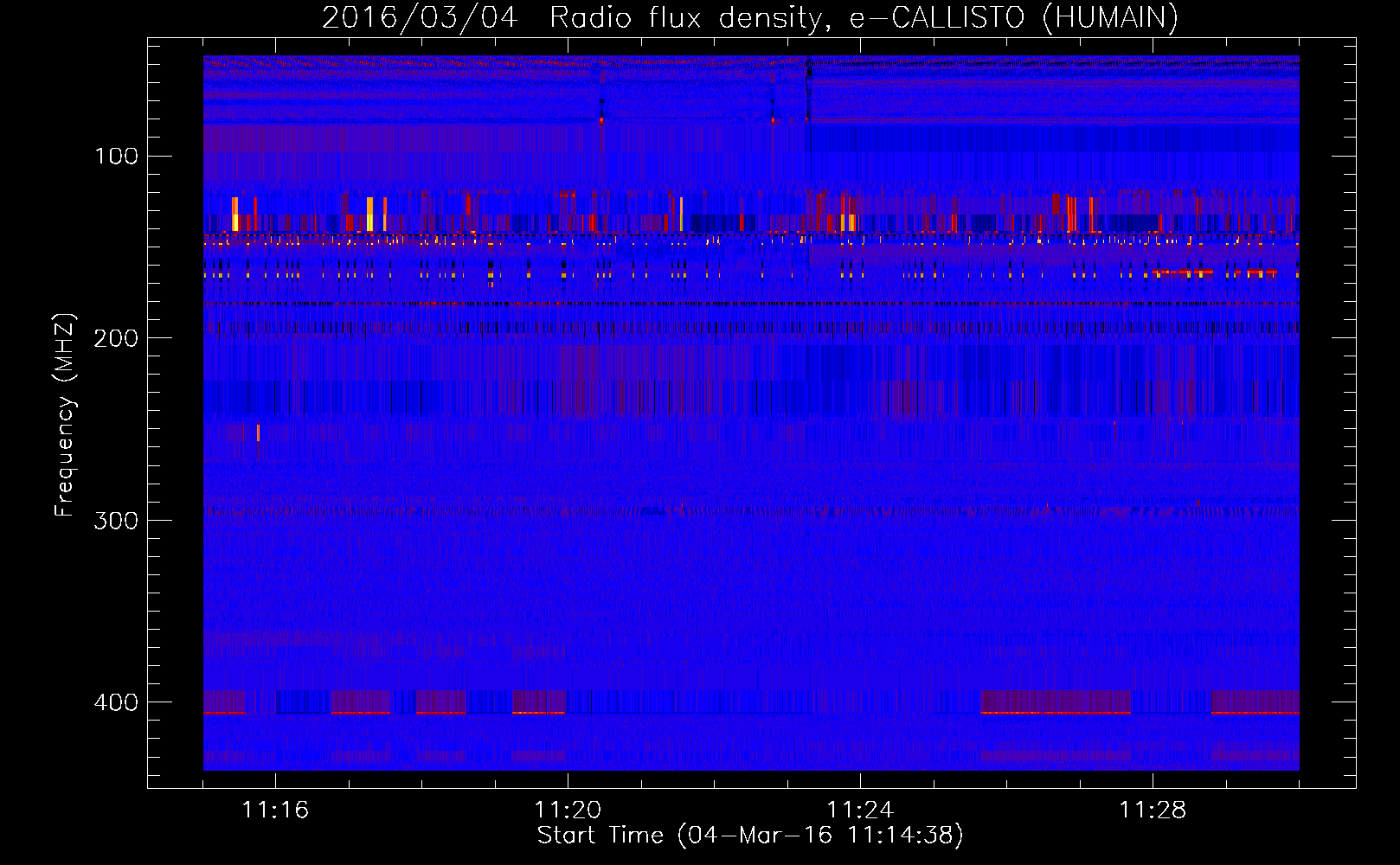Click the '200' frequency tick label

tap(116, 338)
